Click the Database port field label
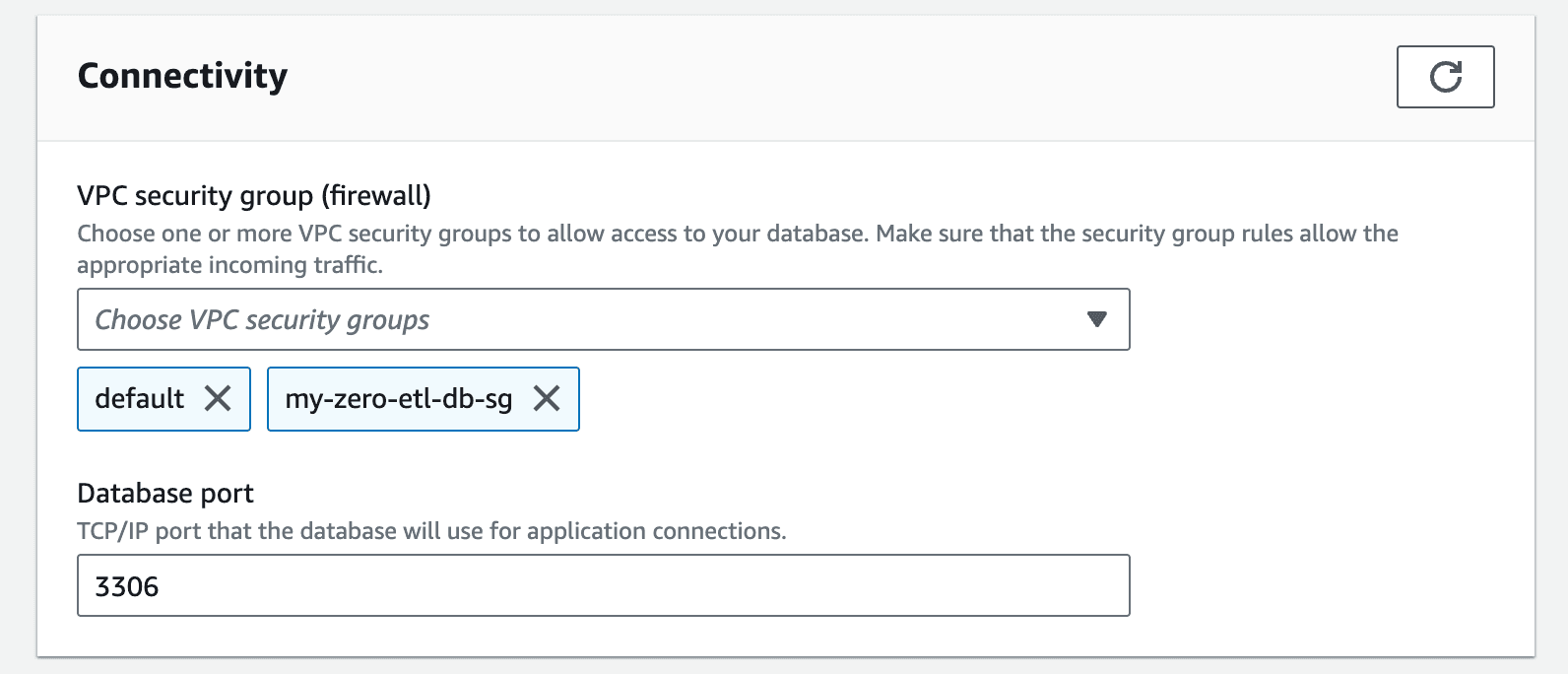Image resolution: width=1568 pixels, height=674 pixels. tap(165, 493)
